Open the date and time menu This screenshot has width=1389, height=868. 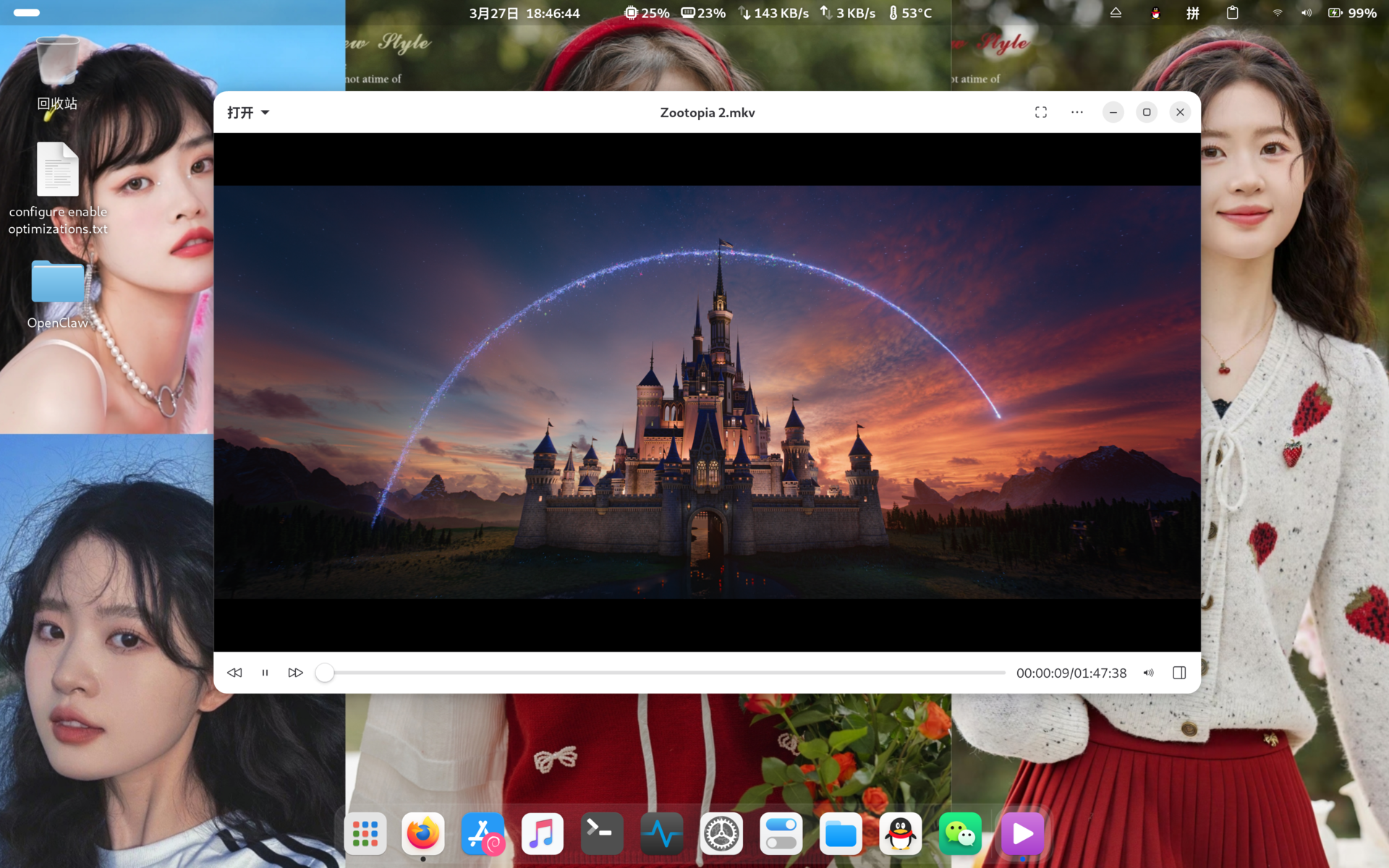click(524, 13)
